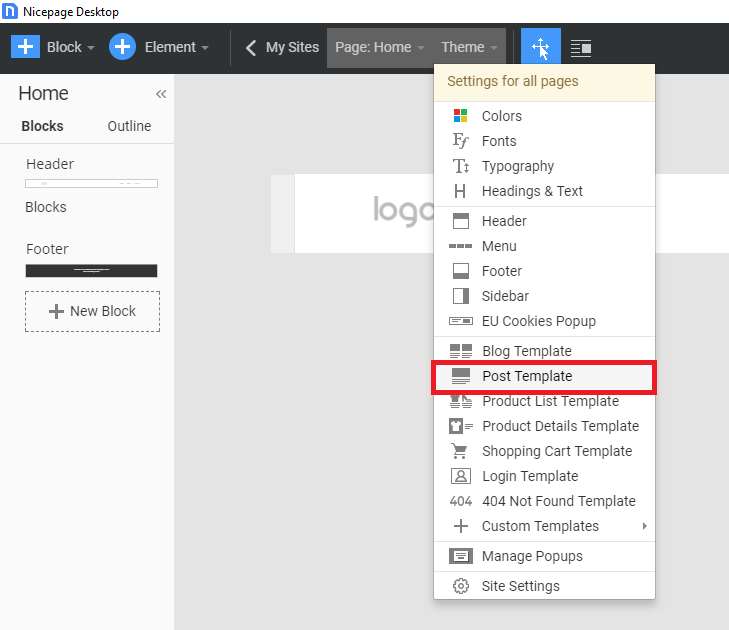Select the Footer block thumbnail

click(91, 271)
